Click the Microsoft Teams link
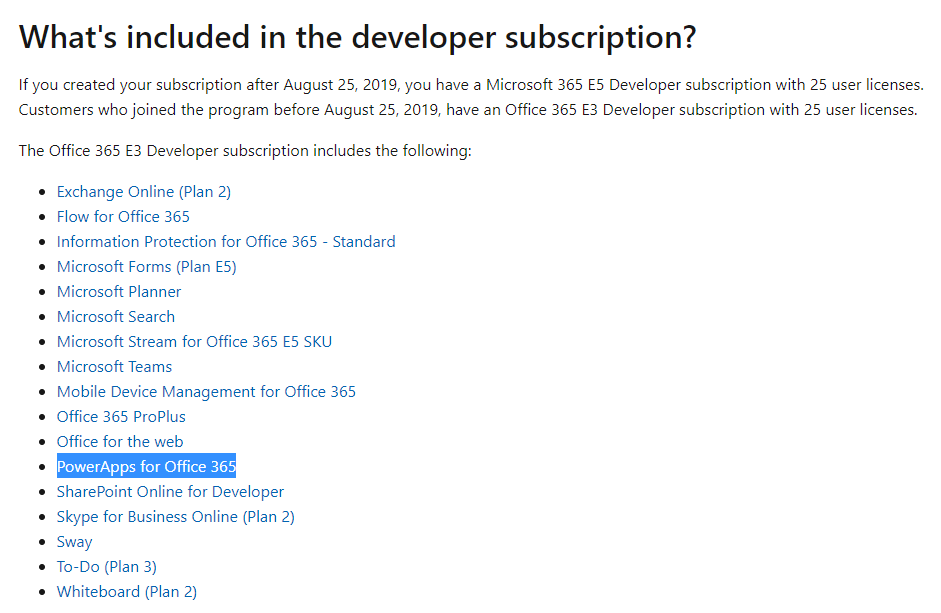Screen dimensions: 941x613 (113, 366)
